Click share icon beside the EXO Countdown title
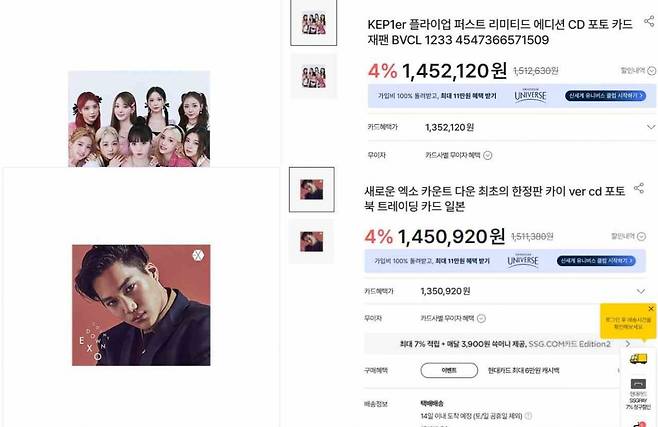Screen dimensions: 658x427 click(639, 188)
